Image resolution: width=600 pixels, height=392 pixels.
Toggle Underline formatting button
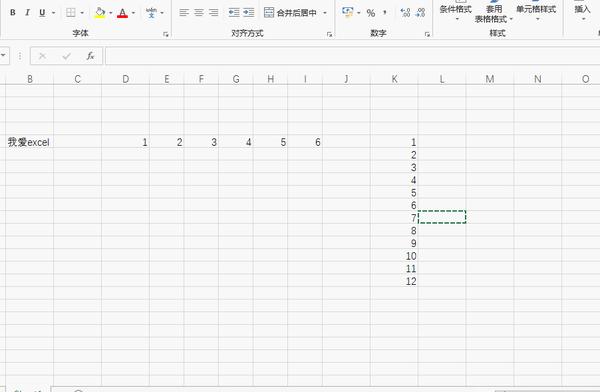[42, 13]
